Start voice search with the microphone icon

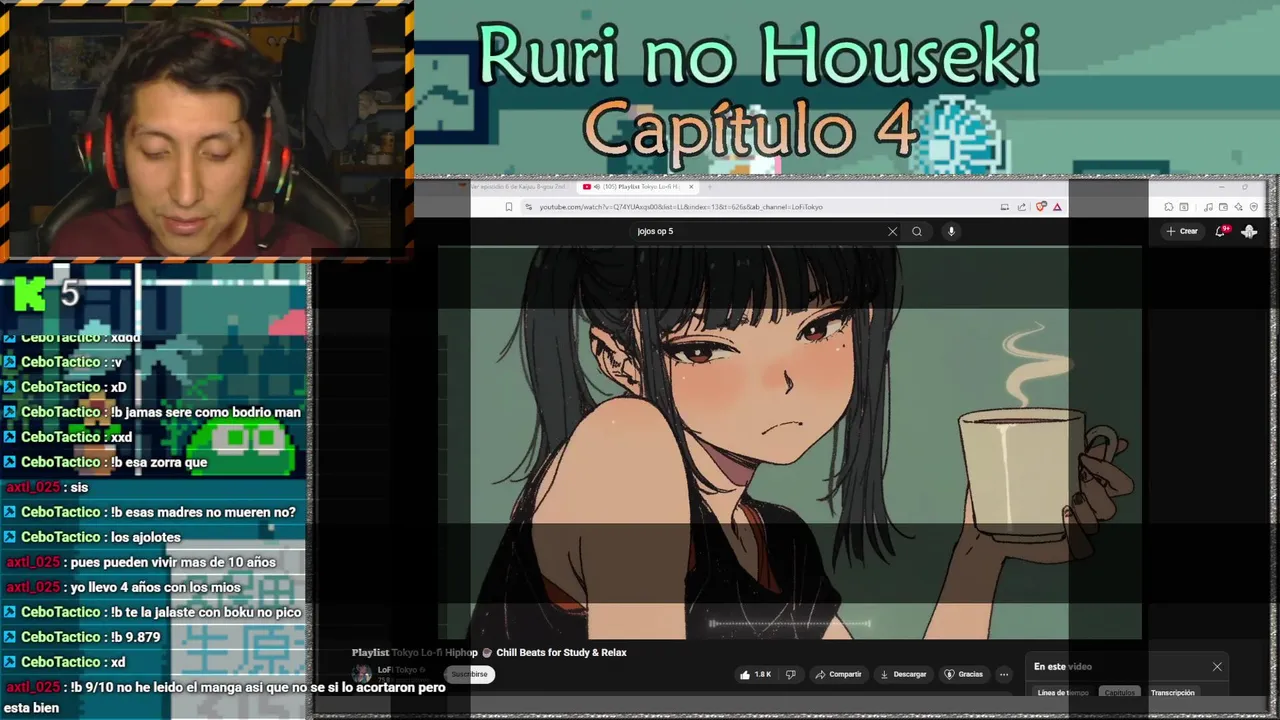coord(951,231)
